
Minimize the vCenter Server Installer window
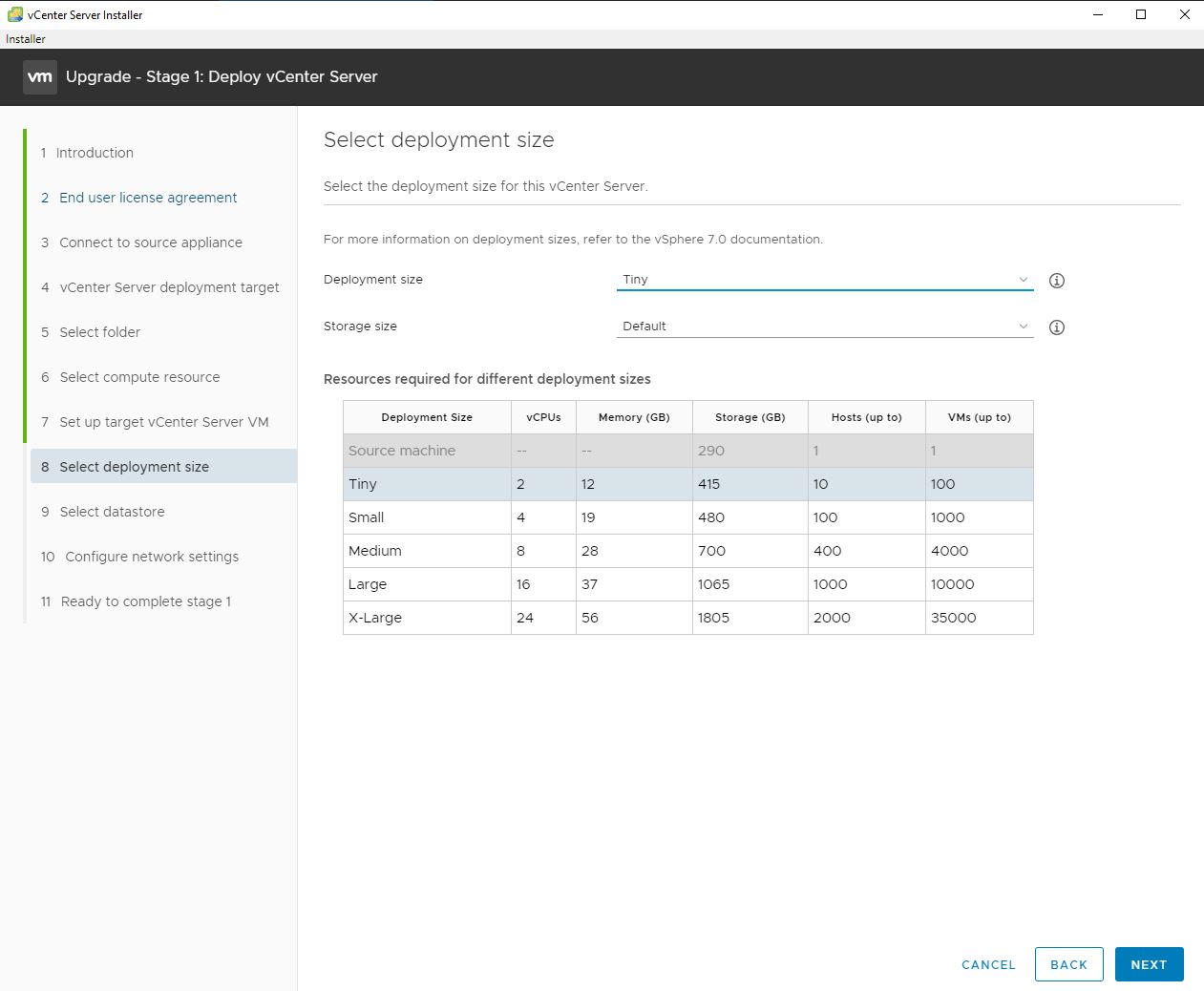pos(1097,14)
